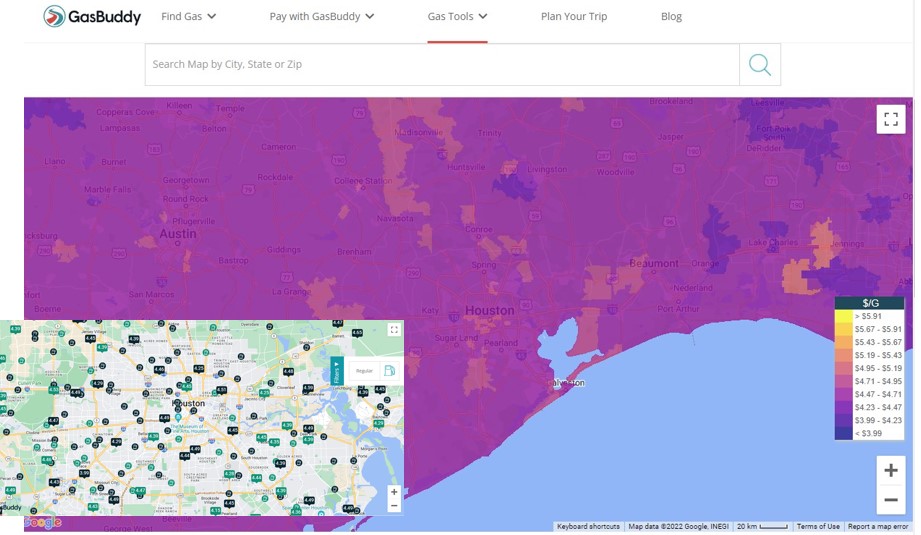Screen dimensions: 921x535
Task: Zoom out on the main heat map
Action: click(890, 499)
